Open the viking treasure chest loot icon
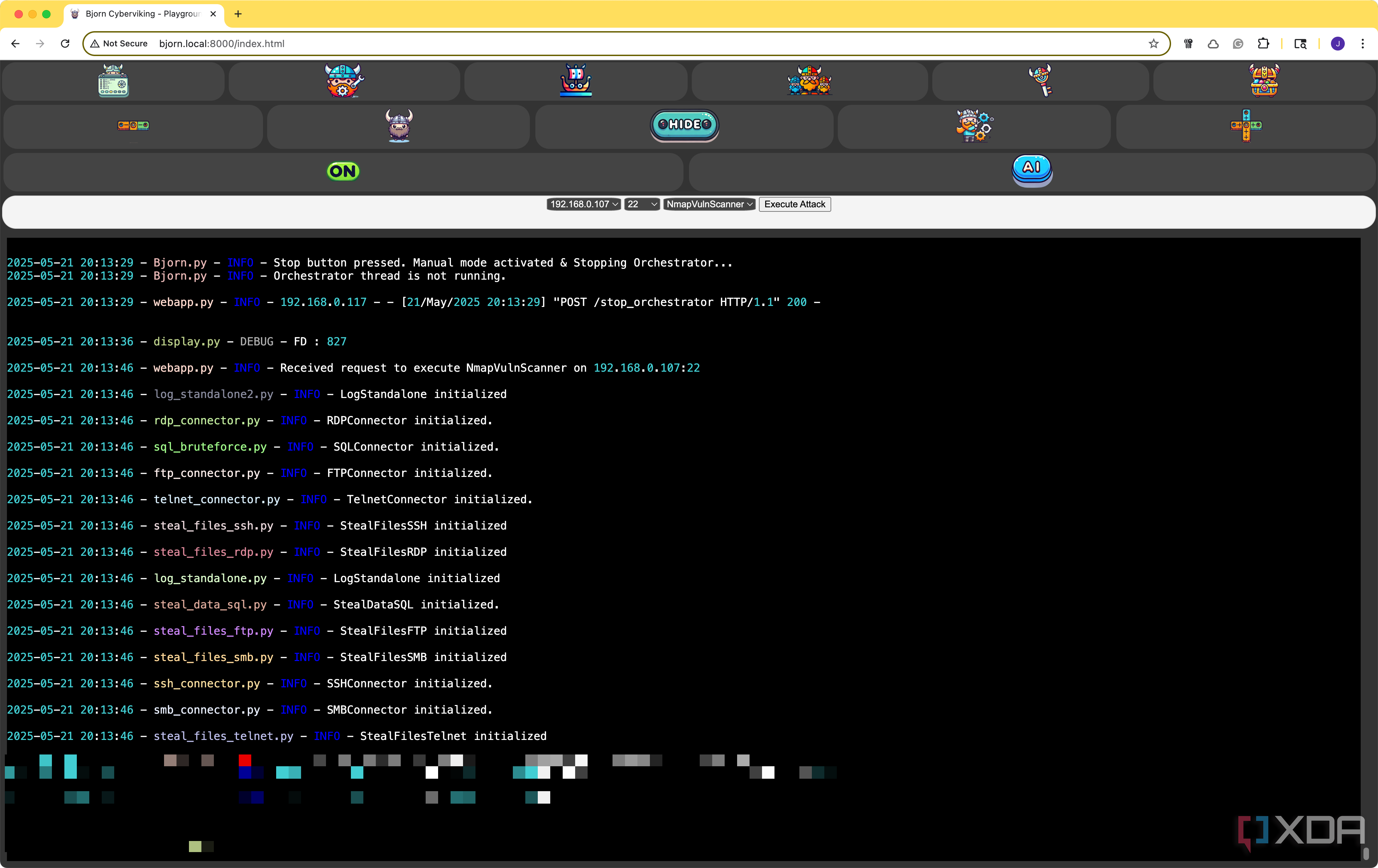Viewport: 1378px width, 868px height. pyautogui.click(x=1264, y=81)
